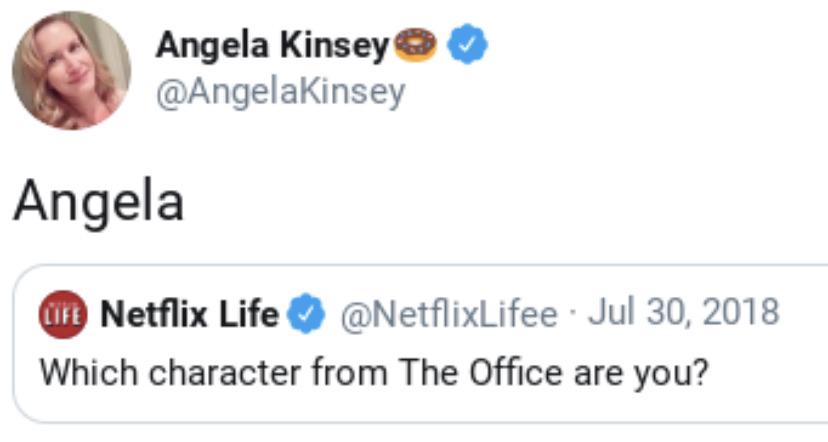This screenshot has height=442, width=828.
Task: Open the @AngelaKinsey handle link
Action: coord(280,92)
